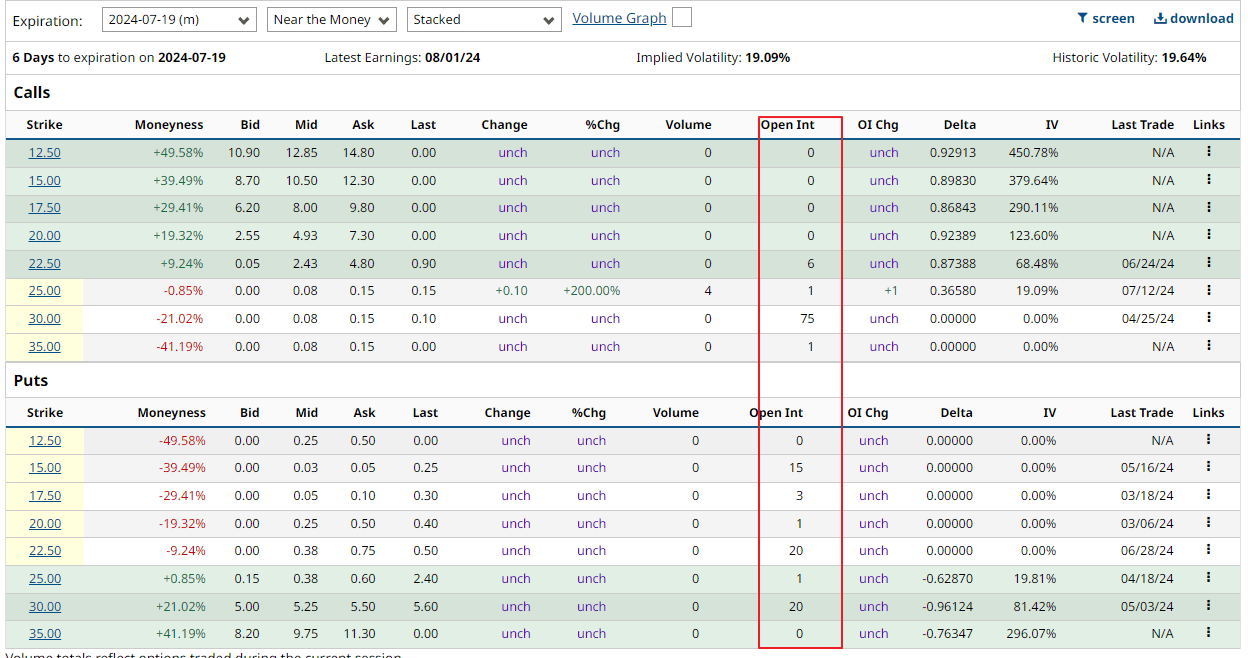Viewport: 1248px width, 658px height.
Task: Click the 17.50 call strike link
Action: (44, 208)
